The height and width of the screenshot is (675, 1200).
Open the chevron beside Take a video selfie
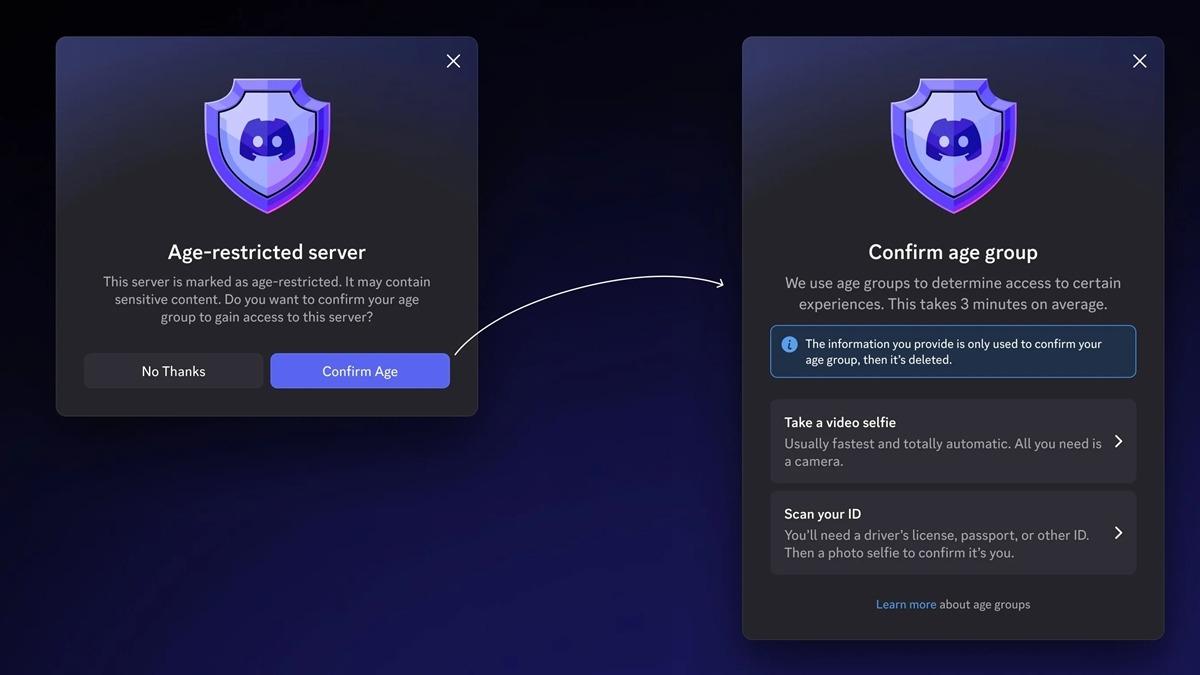[1118, 442]
